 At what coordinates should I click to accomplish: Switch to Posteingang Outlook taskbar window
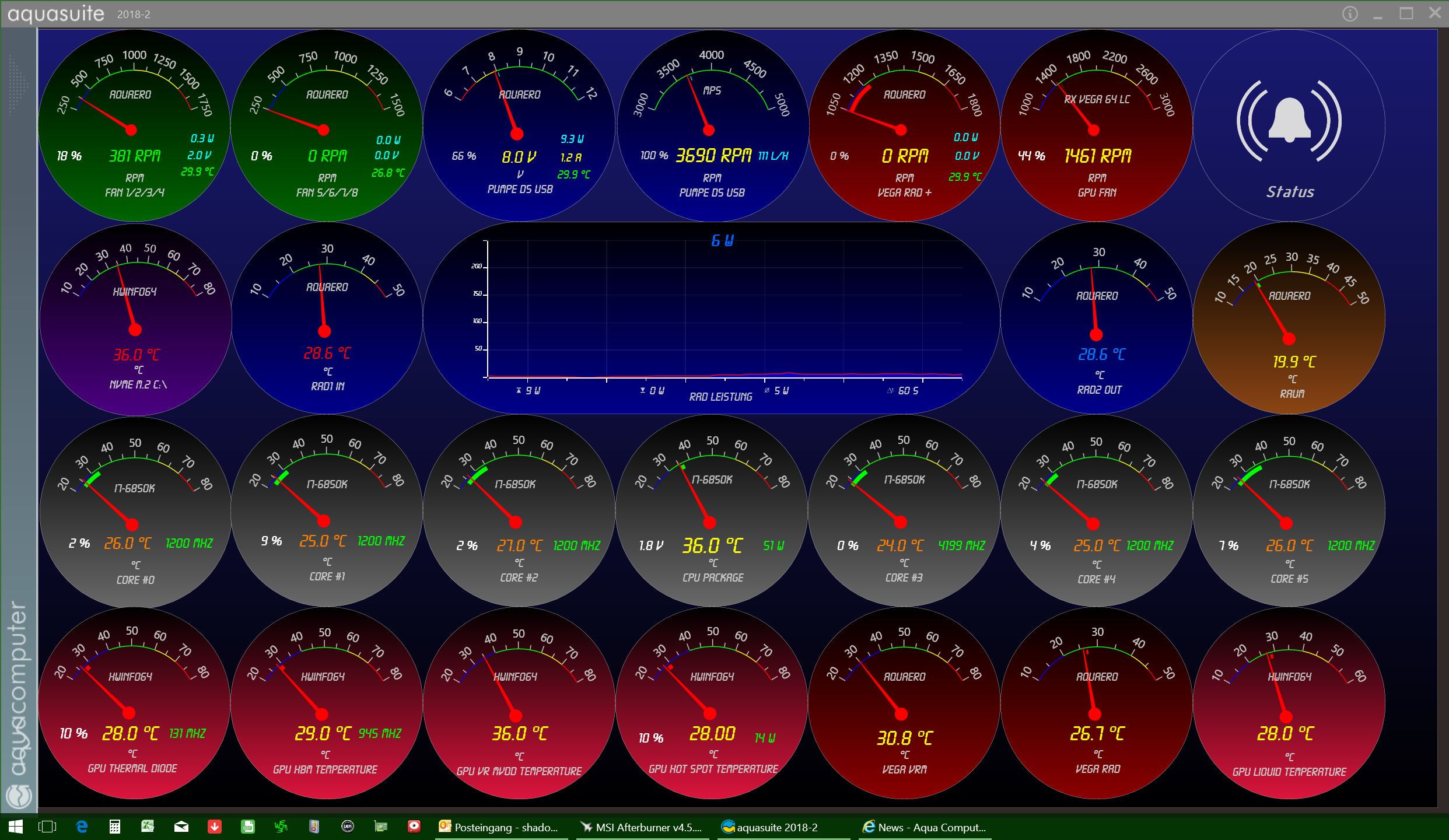[x=501, y=827]
